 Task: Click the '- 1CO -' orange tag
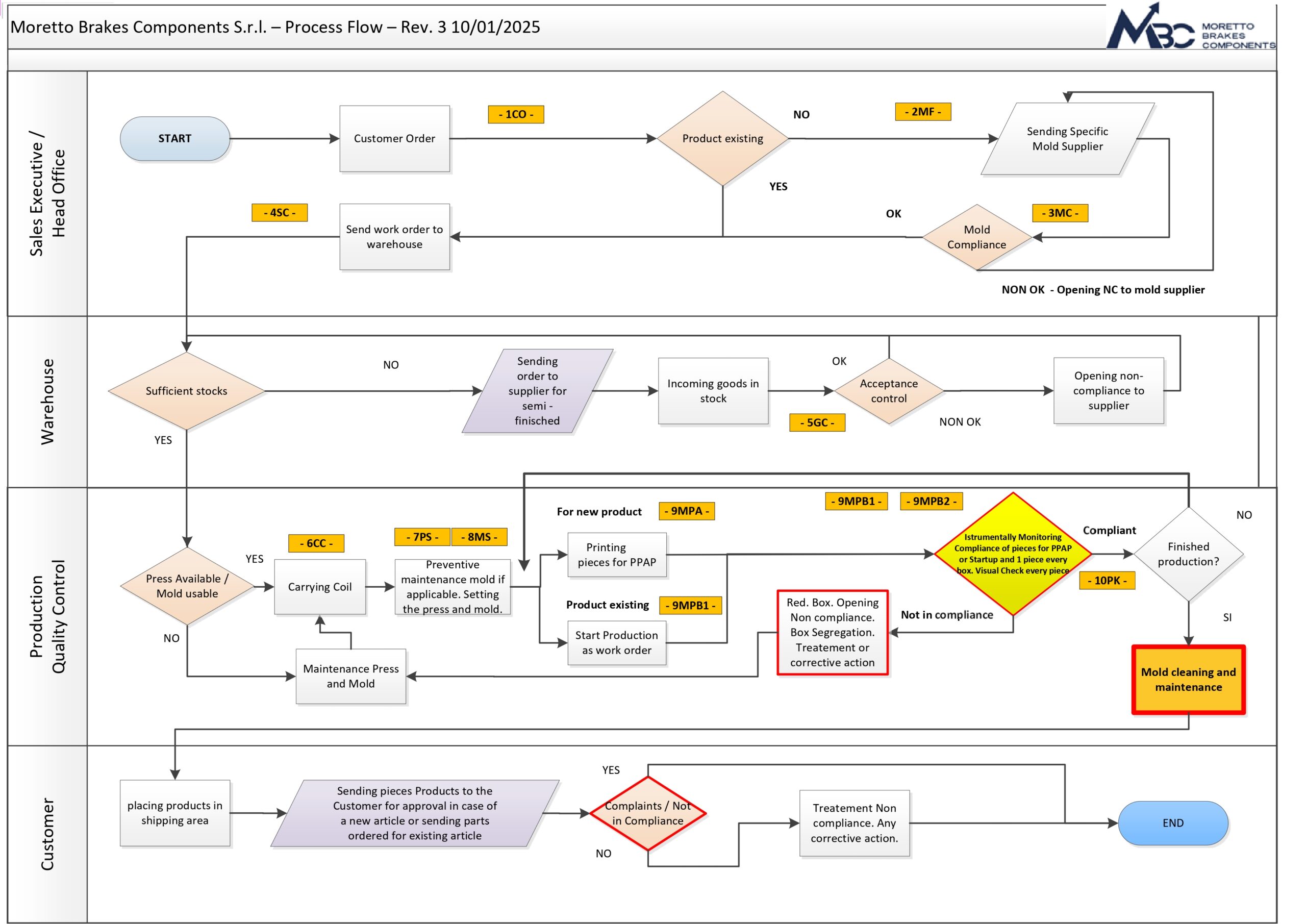516,114
